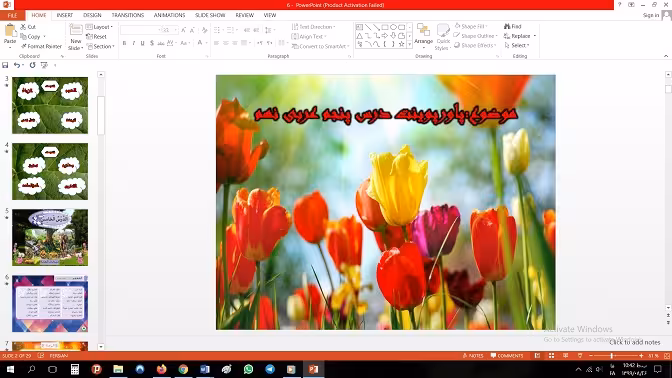The height and width of the screenshot is (378, 672).
Task: Toggle Underline formatting
Action: [x=142, y=43]
